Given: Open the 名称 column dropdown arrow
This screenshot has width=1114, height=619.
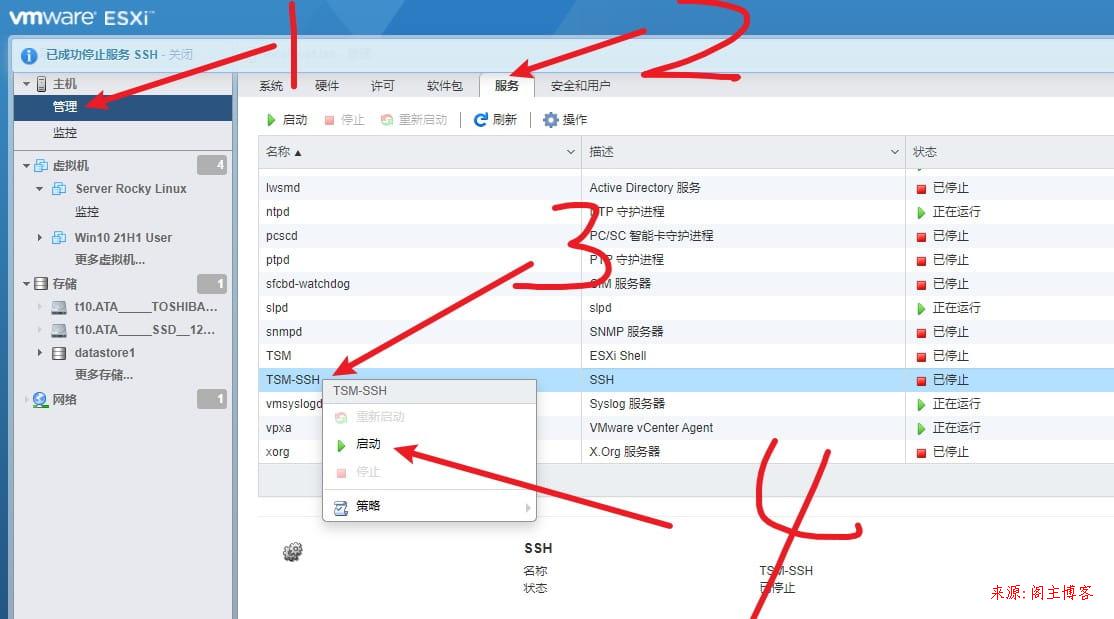Looking at the screenshot, I should click(x=570, y=152).
